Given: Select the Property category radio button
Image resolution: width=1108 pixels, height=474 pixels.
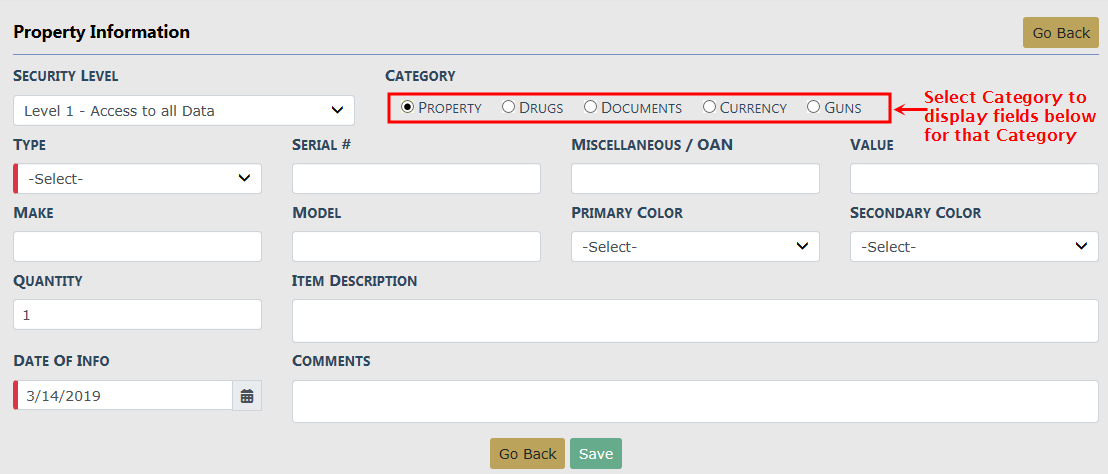Looking at the screenshot, I should pyautogui.click(x=407, y=107).
